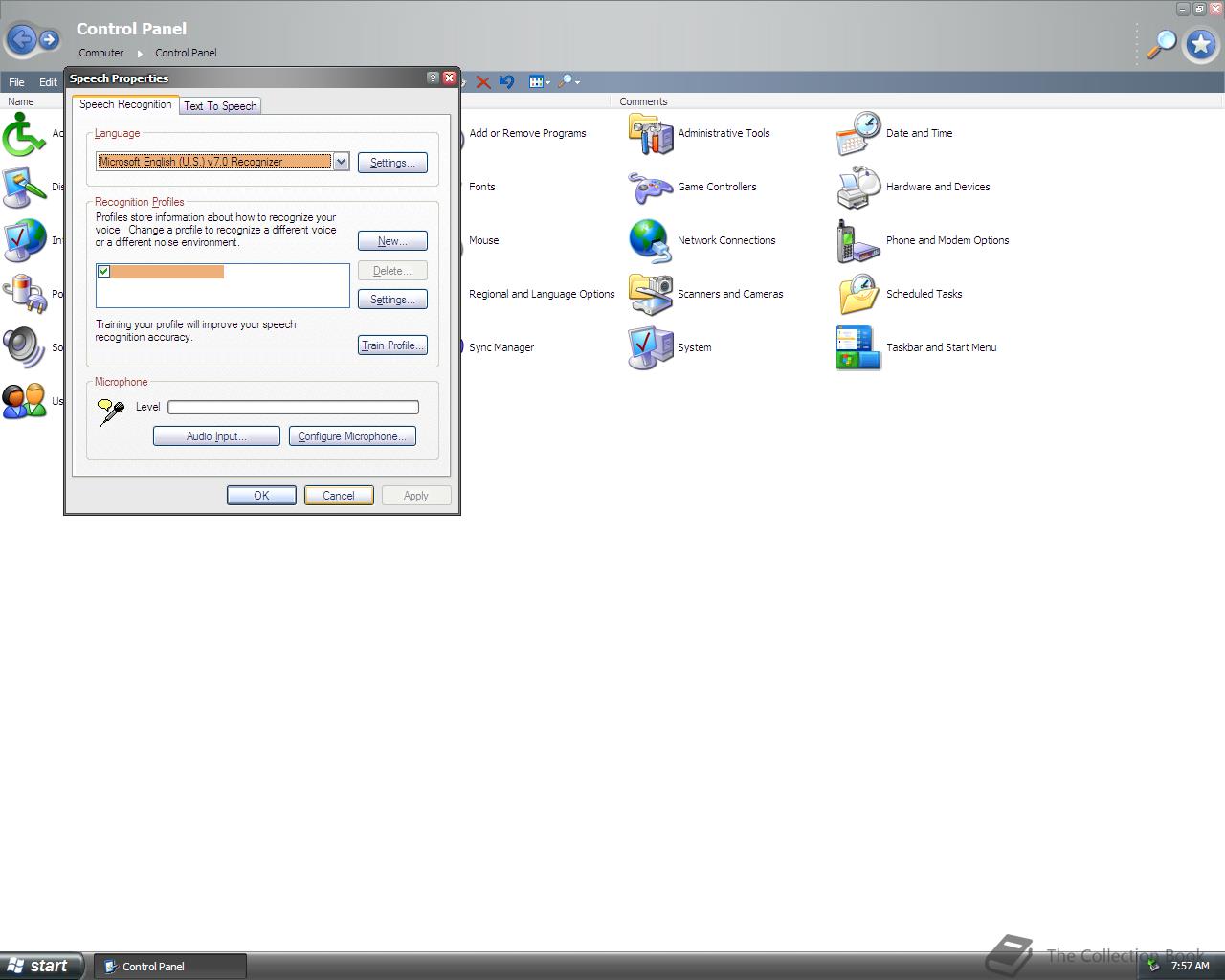The image size is (1225, 980).
Task: Click the system tray icon near clock
Action: 1154,967
